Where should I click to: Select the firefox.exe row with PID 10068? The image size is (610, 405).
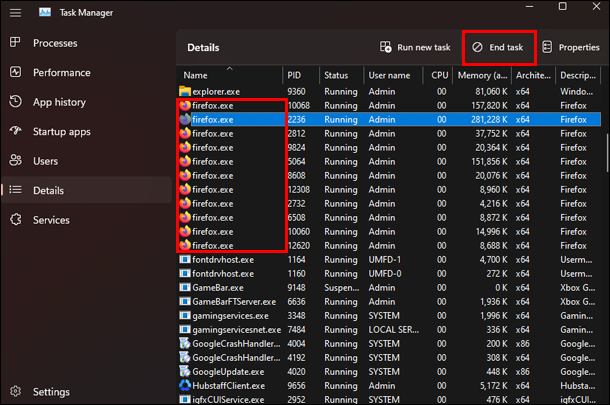tap(389, 106)
